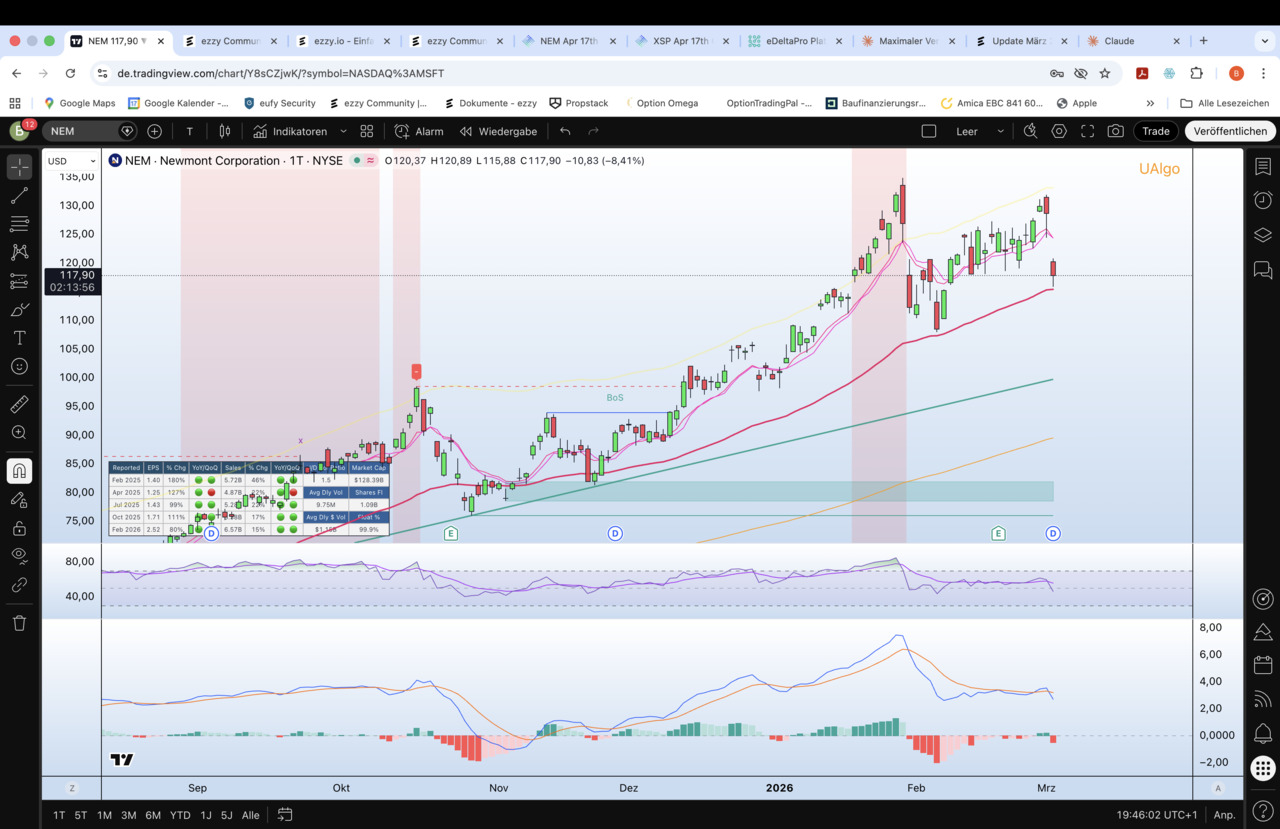Image resolution: width=1280 pixels, height=829 pixels.
Task: Select the text annotation tool
Action: [x=19, y=338]
